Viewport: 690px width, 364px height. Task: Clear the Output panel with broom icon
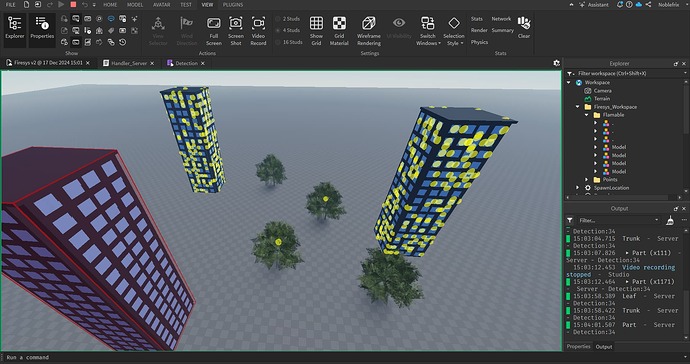point(670,220)
